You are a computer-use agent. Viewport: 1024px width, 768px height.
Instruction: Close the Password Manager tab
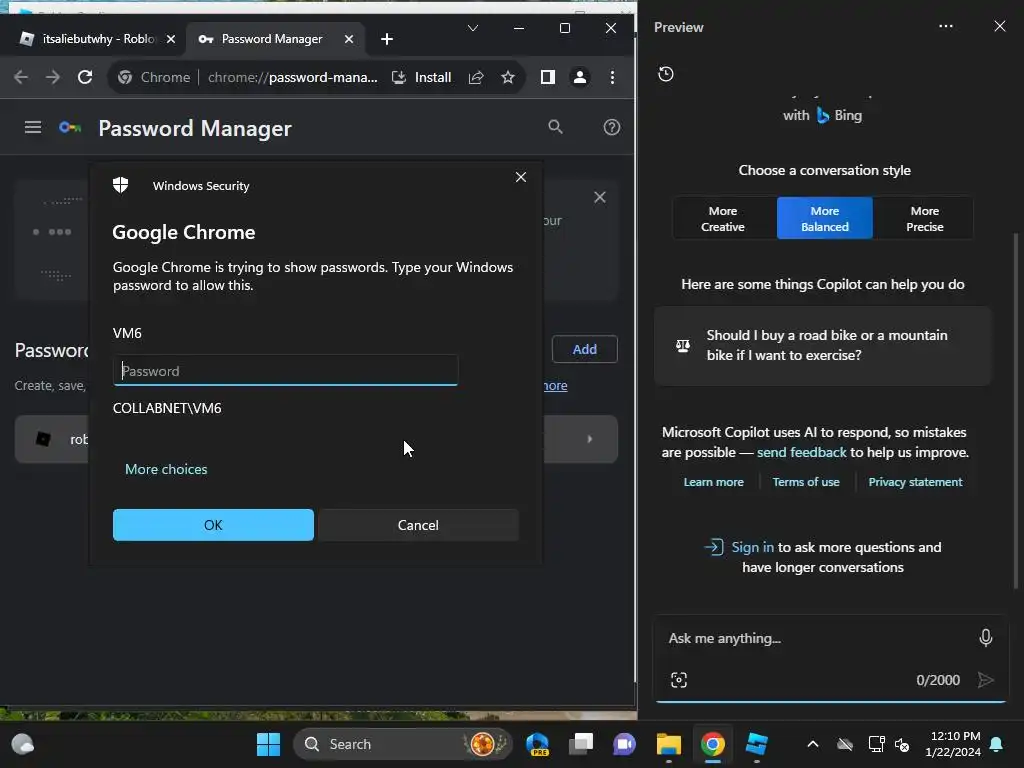pyautogui.click(x=349, y=39)
